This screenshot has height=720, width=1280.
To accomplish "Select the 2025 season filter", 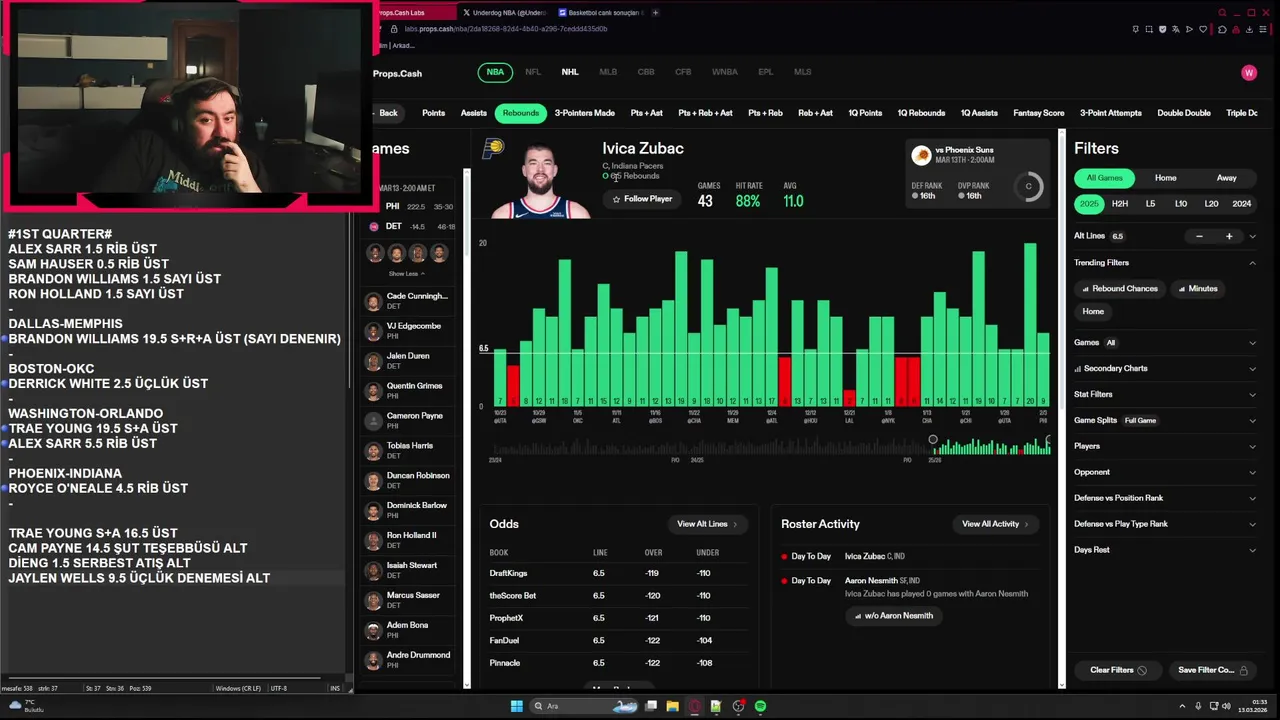I will (1089, 204).
